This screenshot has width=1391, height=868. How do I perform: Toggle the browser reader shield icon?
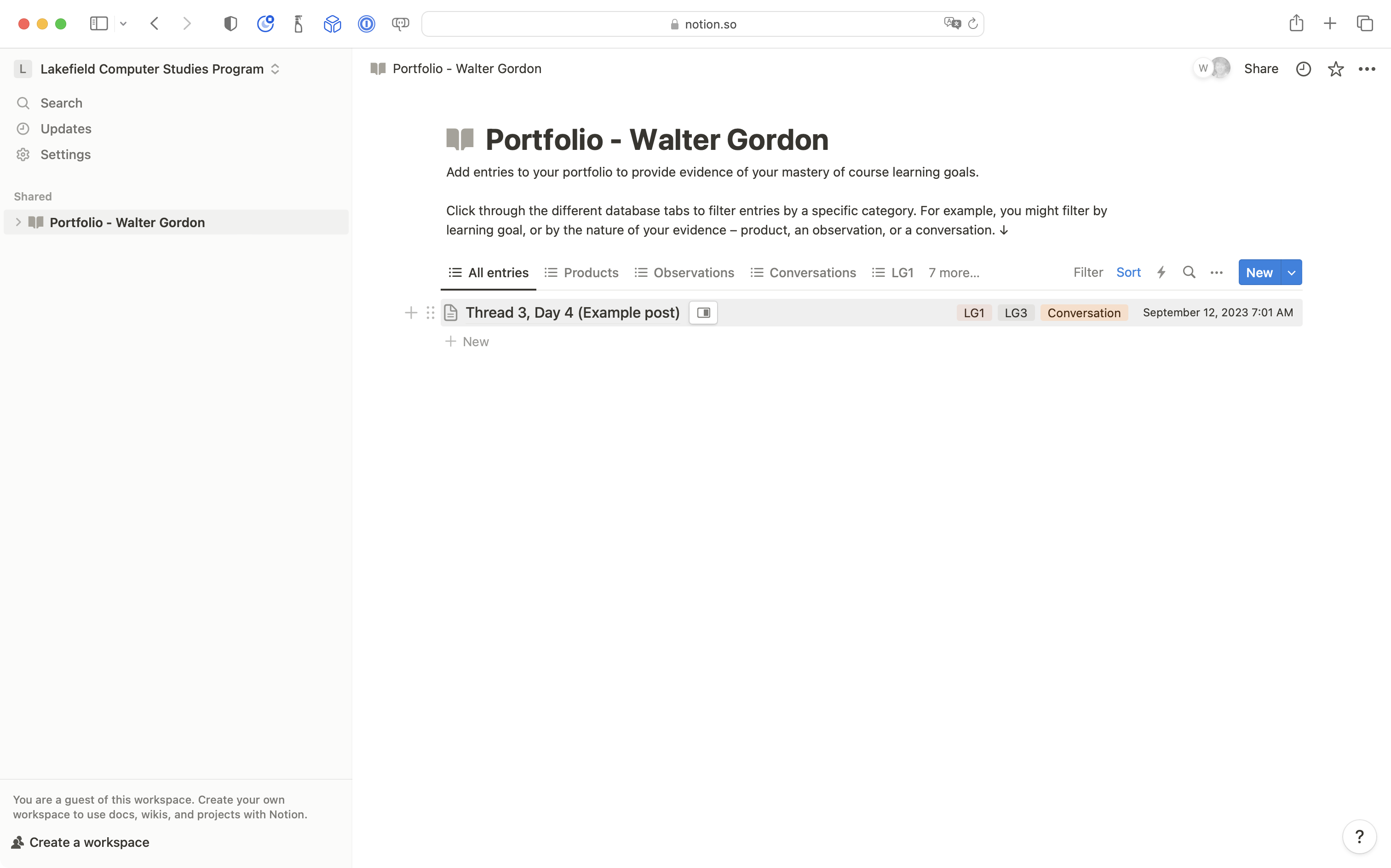coord(231,23)
